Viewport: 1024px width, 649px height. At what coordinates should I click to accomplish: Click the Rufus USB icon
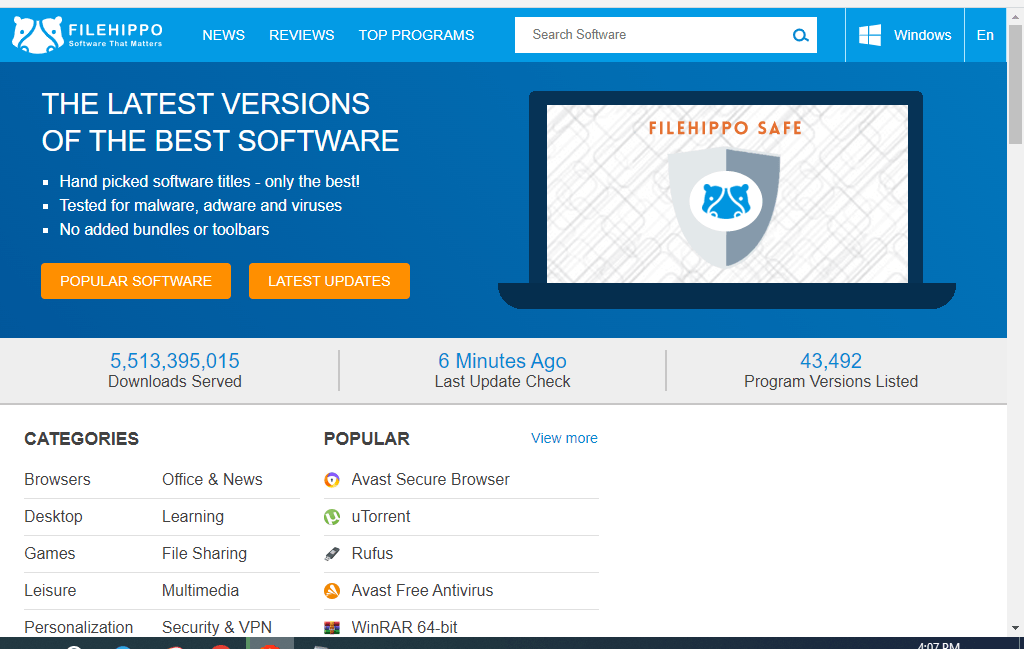(x=332, y=554)
